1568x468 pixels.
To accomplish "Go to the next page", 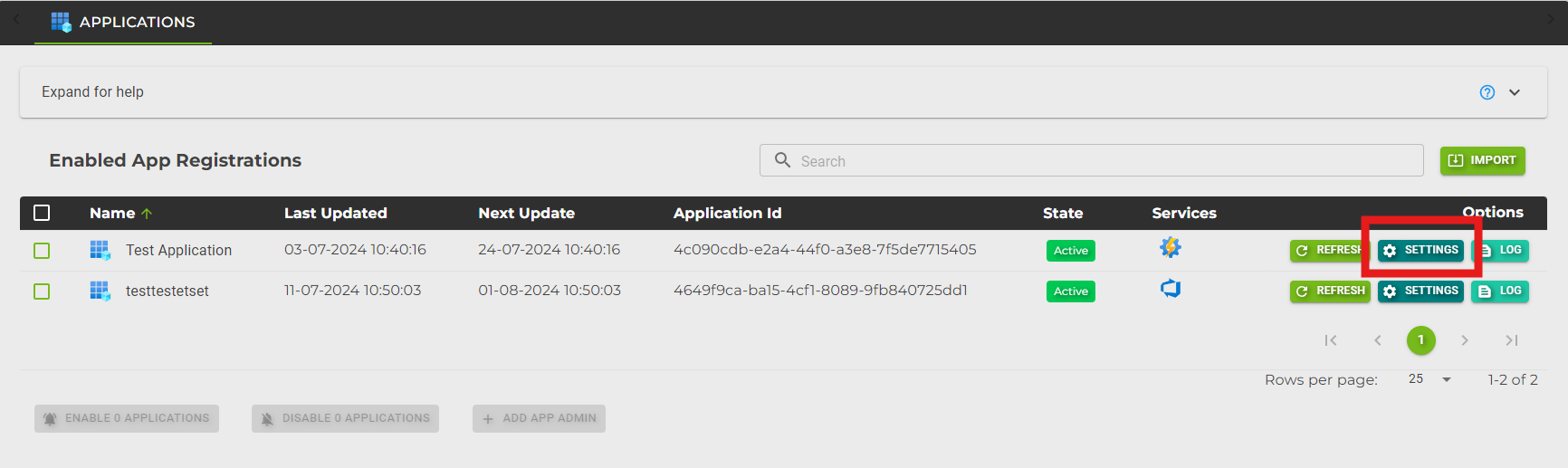I will pyautogui.click(x=1465, y=340).
